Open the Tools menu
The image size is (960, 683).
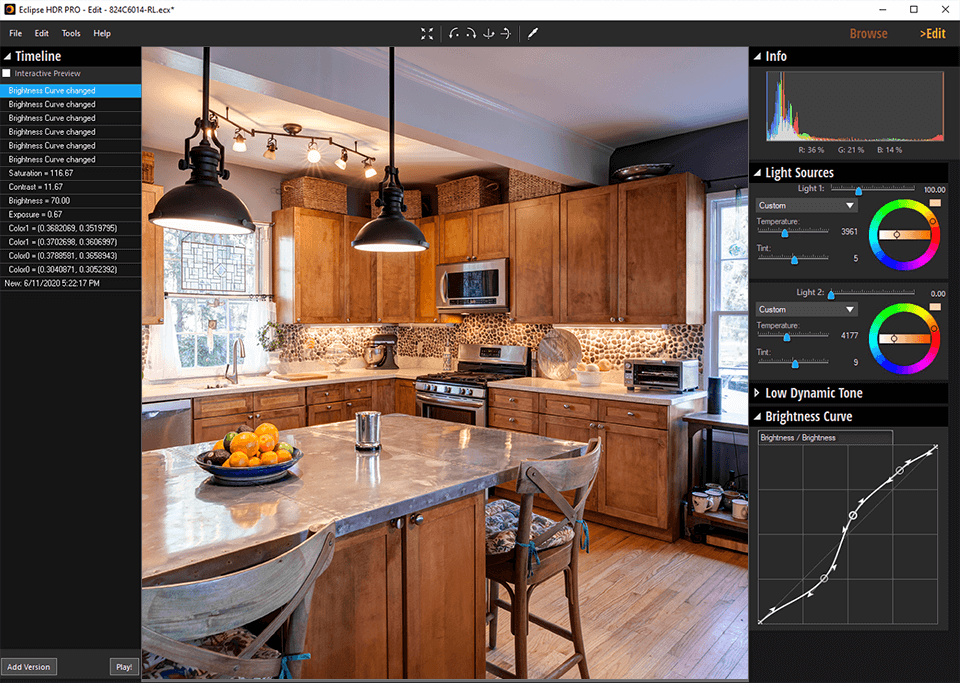[x=71, y=33]
